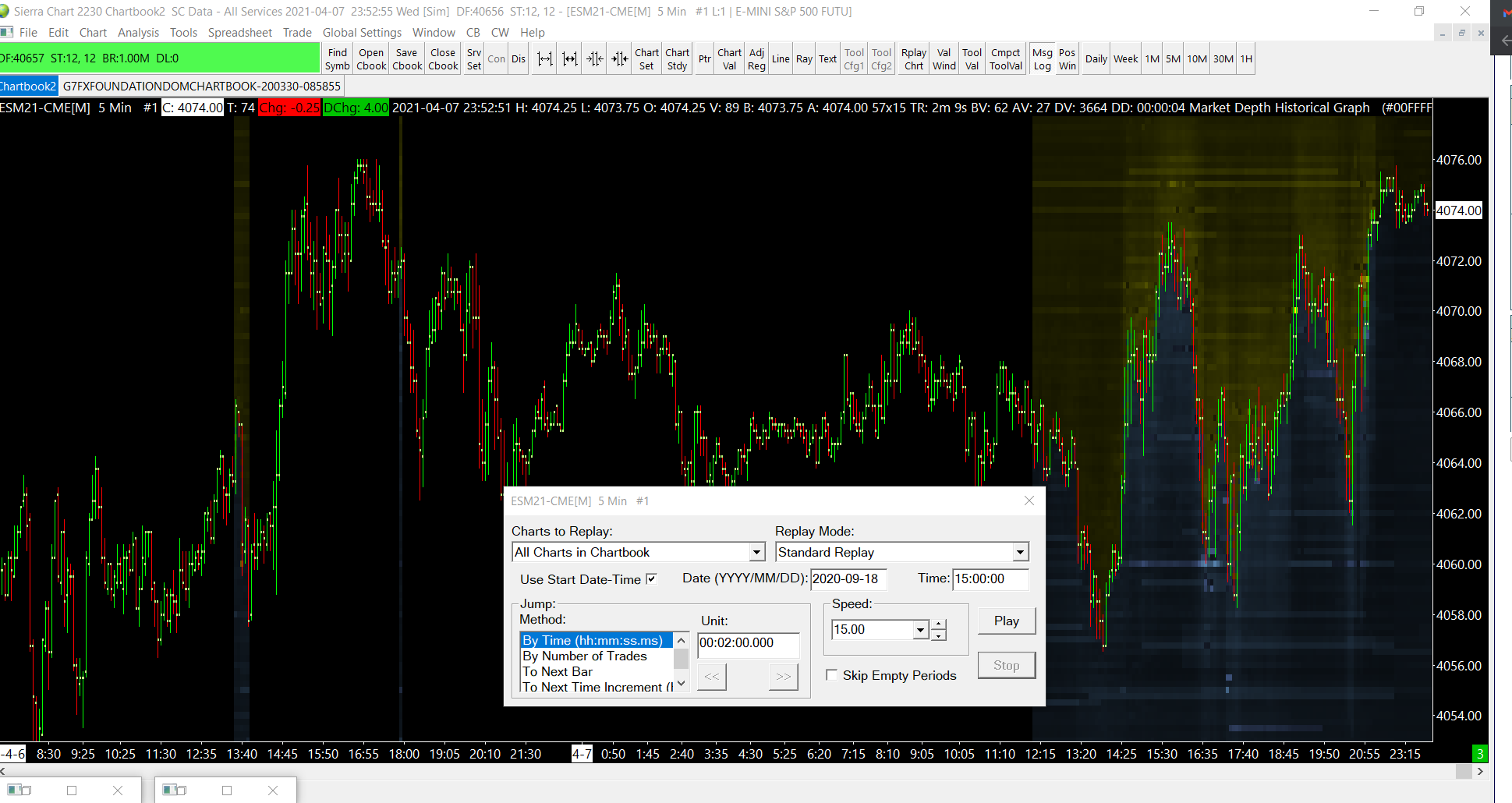This screenshot has width=1512, height=803.
Task: Toggle the Use Start Date-Time checkbox
Action: click(652, 579)
